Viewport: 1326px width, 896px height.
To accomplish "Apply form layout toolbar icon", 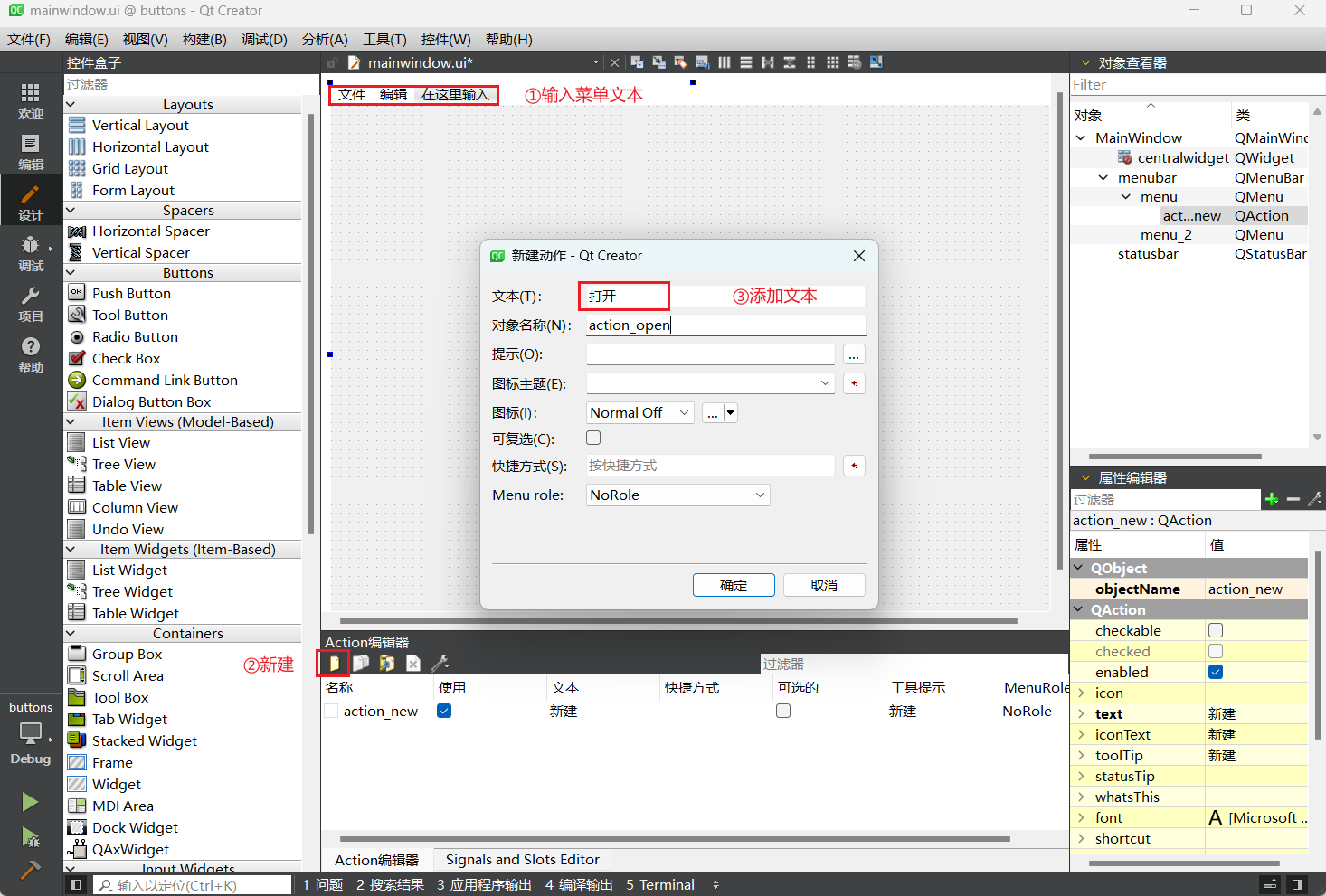I will click(x=811, y=62).
